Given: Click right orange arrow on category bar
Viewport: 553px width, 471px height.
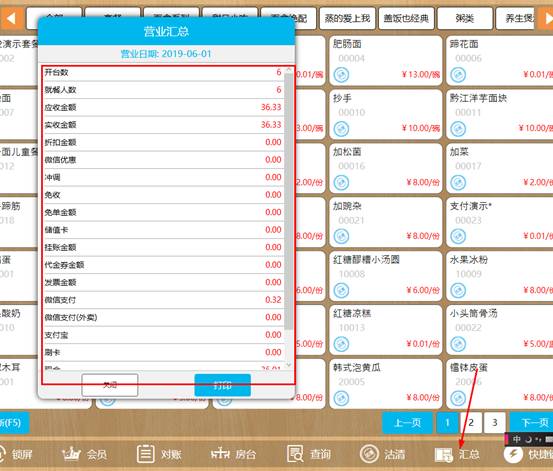Looking at the screenshot, I should tap(545, 18).
